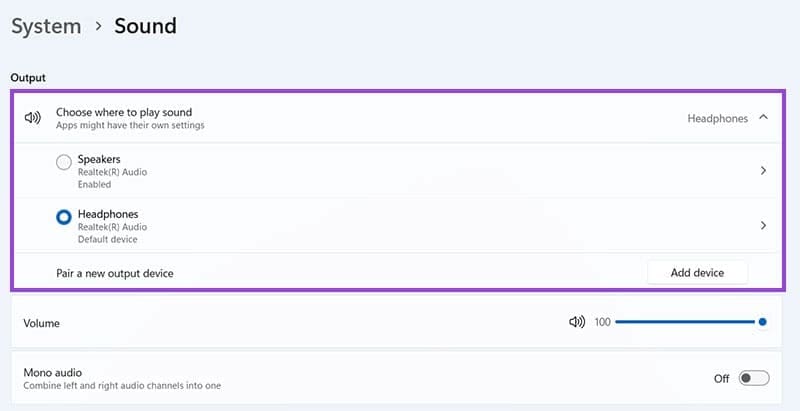This screenshot has width=800, height=411.
Task: Open Speakers properties via right chevron
Action: (x=763, y=171)
